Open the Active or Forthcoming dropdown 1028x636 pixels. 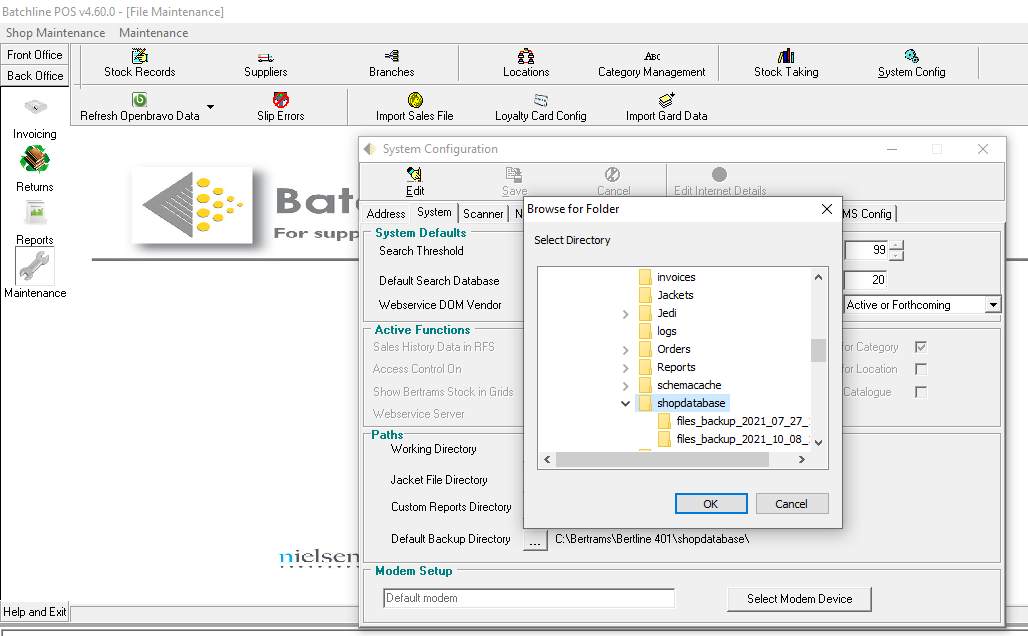[x=993, y=305]
